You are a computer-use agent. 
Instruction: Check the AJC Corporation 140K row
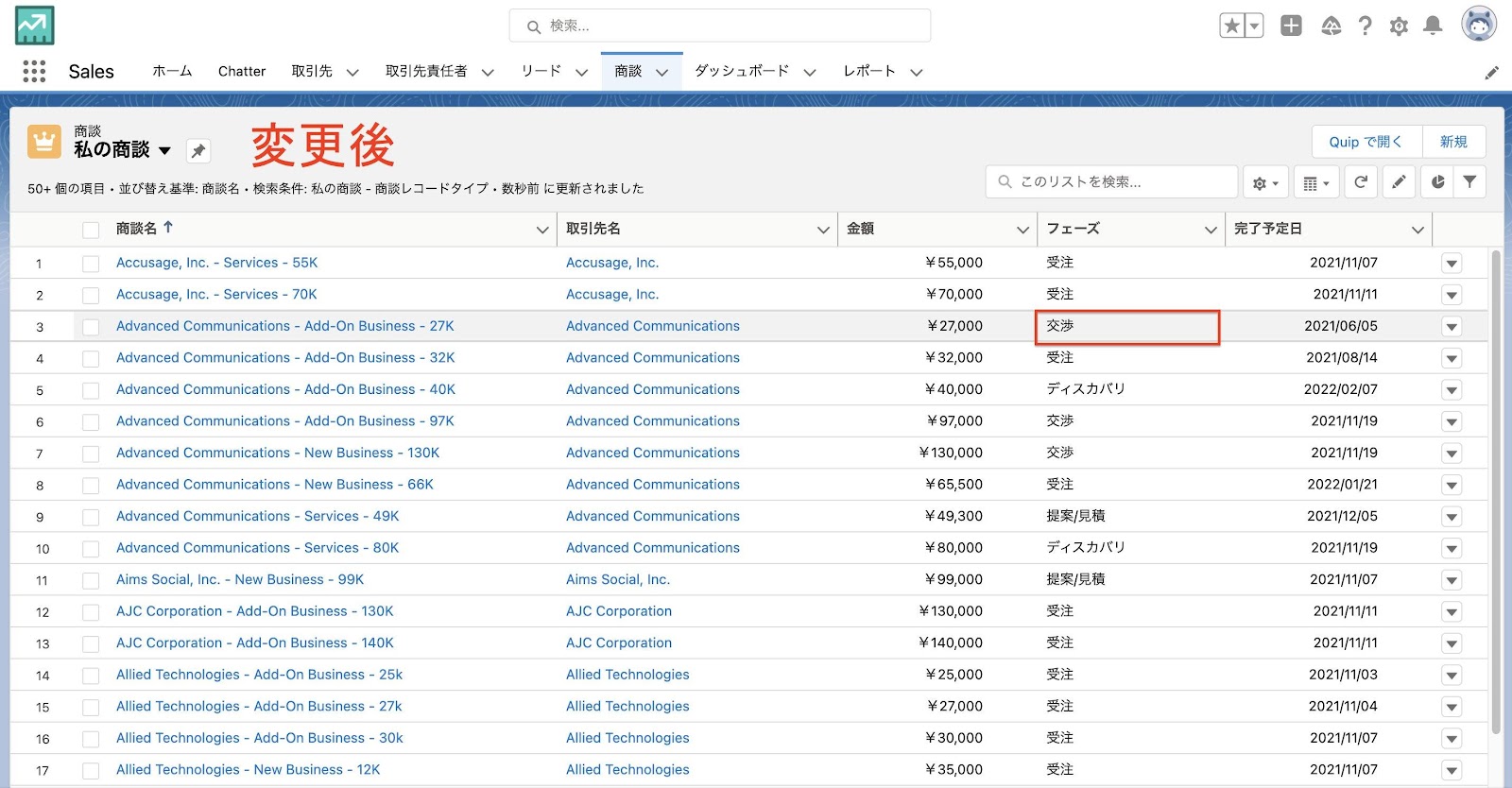click(91, 643)
